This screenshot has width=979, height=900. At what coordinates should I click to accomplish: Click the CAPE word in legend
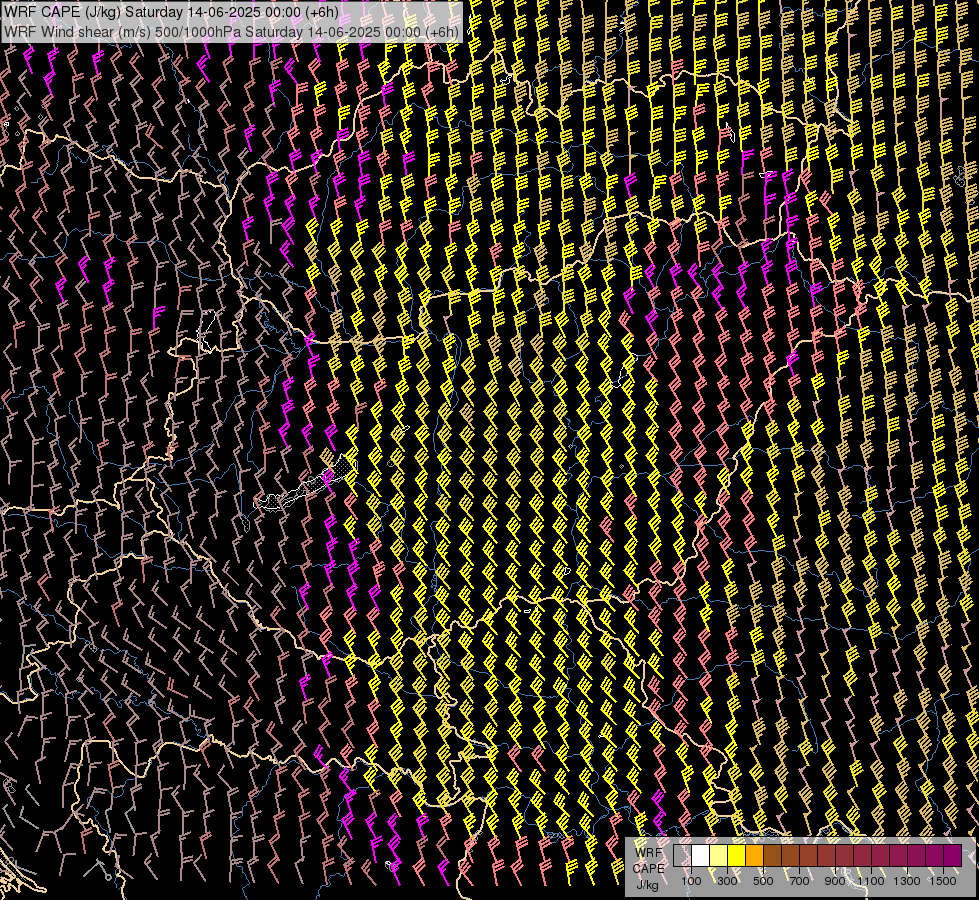[648, 868]
